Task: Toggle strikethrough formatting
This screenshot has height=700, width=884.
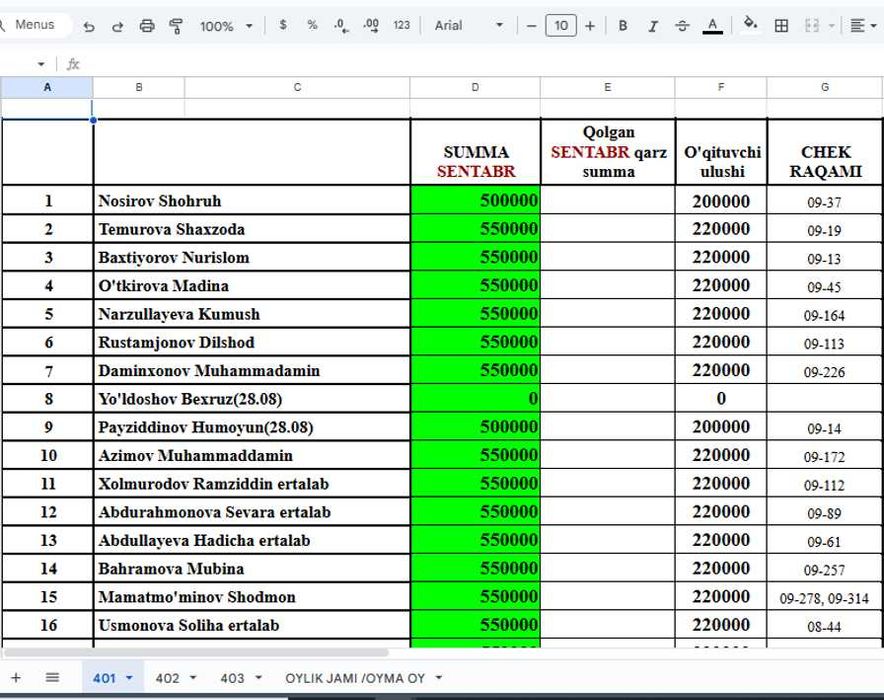Action: point(682,26)
